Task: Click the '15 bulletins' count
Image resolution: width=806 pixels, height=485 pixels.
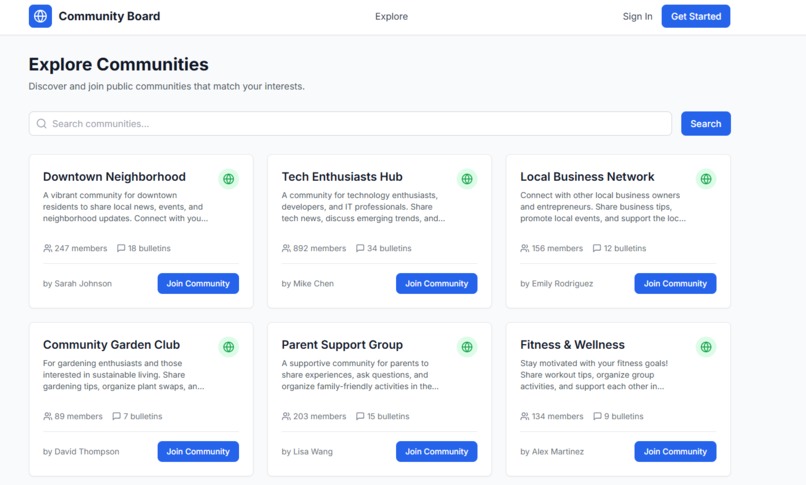Action: (x=388, y=416)
